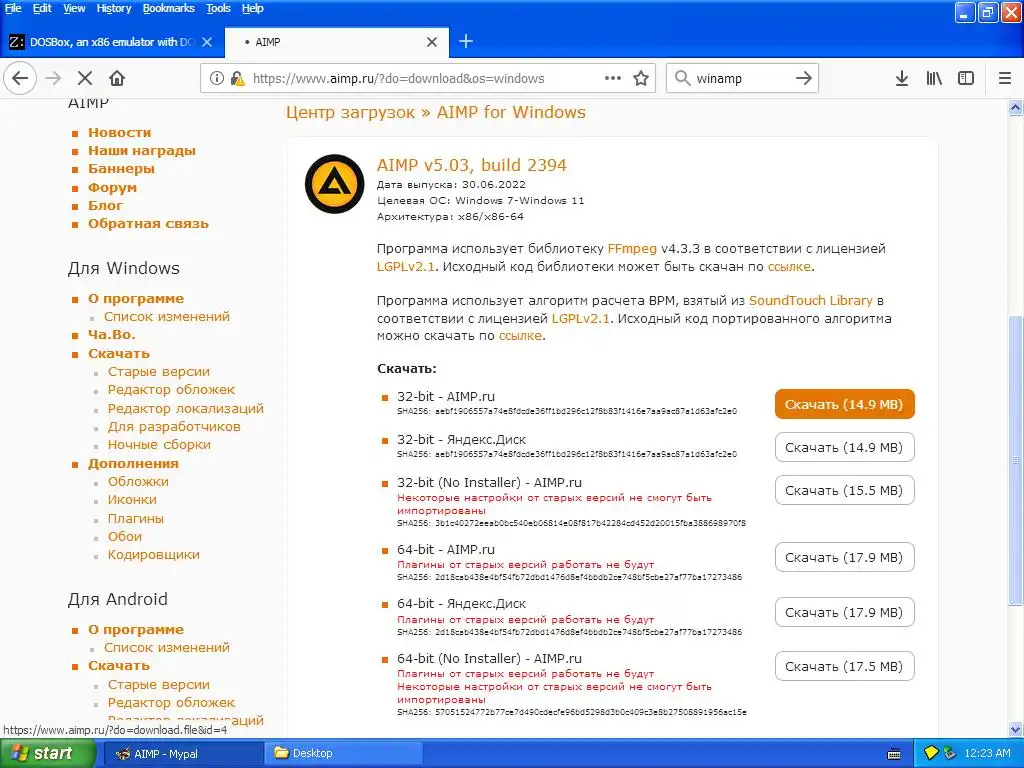Image resolution: width=1024 pixels, height=768 pixels.
Task: Submit the winamp search with arrow
Action: pyautogui.click(x=803, y=78)
